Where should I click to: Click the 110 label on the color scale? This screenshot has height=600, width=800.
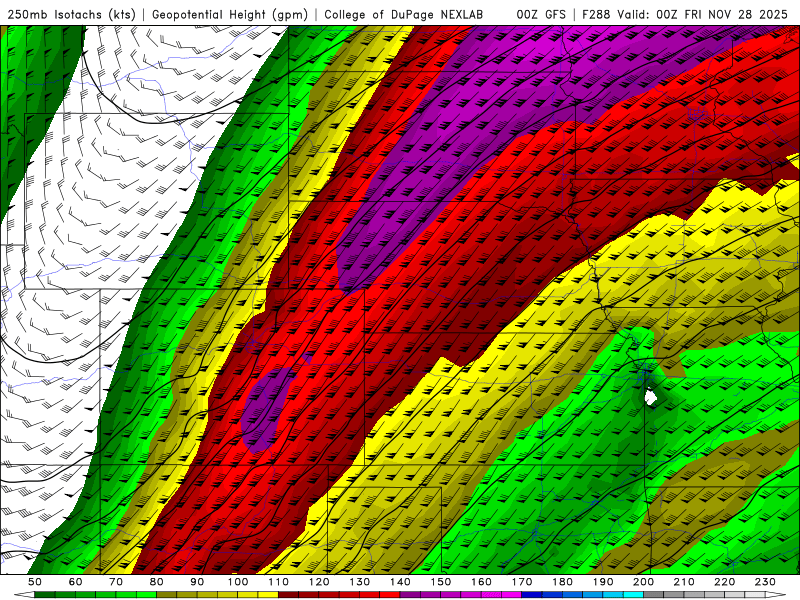click(x=279, y=582)
